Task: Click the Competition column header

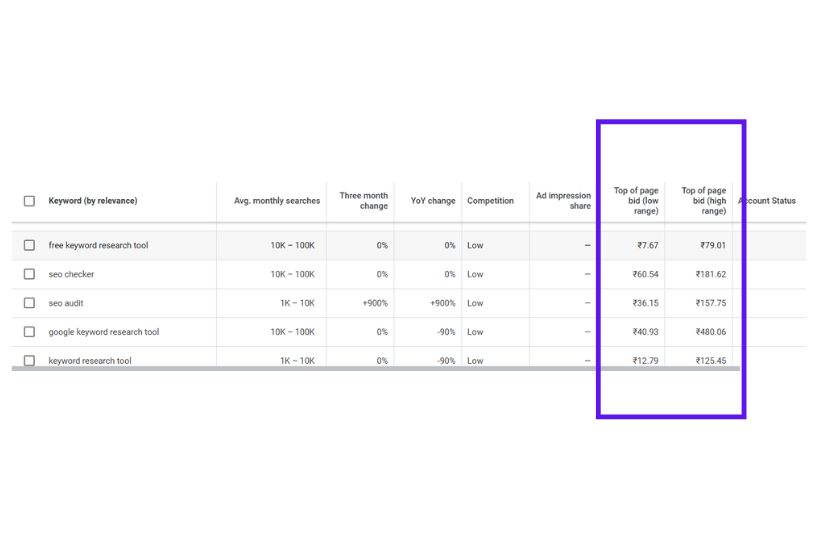Action: [490, 201]
